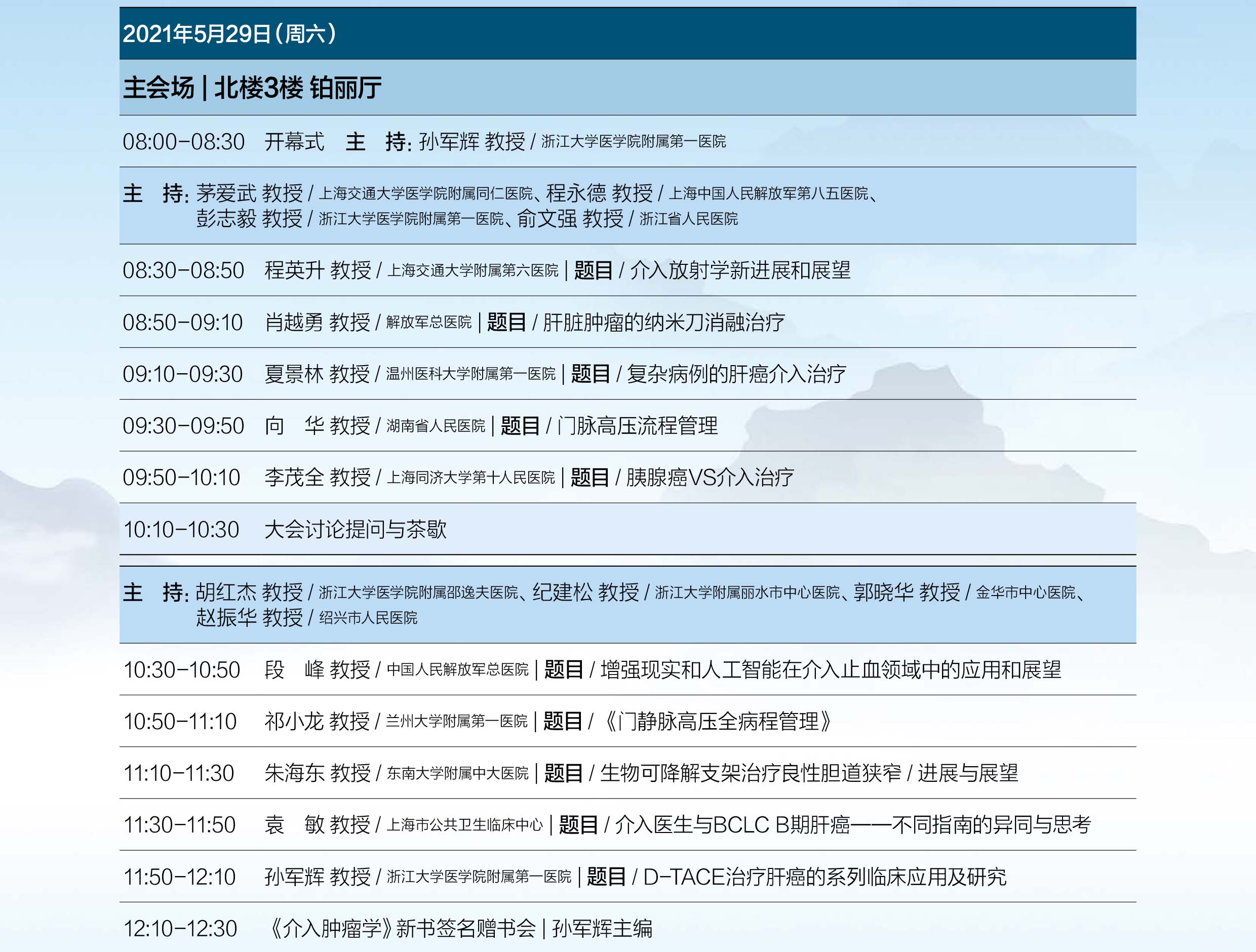Image resolution: width=1256 pixels, height=952 pixels.
Task: Click the 09:50-10:10 time slot
Action: [182, 478]
